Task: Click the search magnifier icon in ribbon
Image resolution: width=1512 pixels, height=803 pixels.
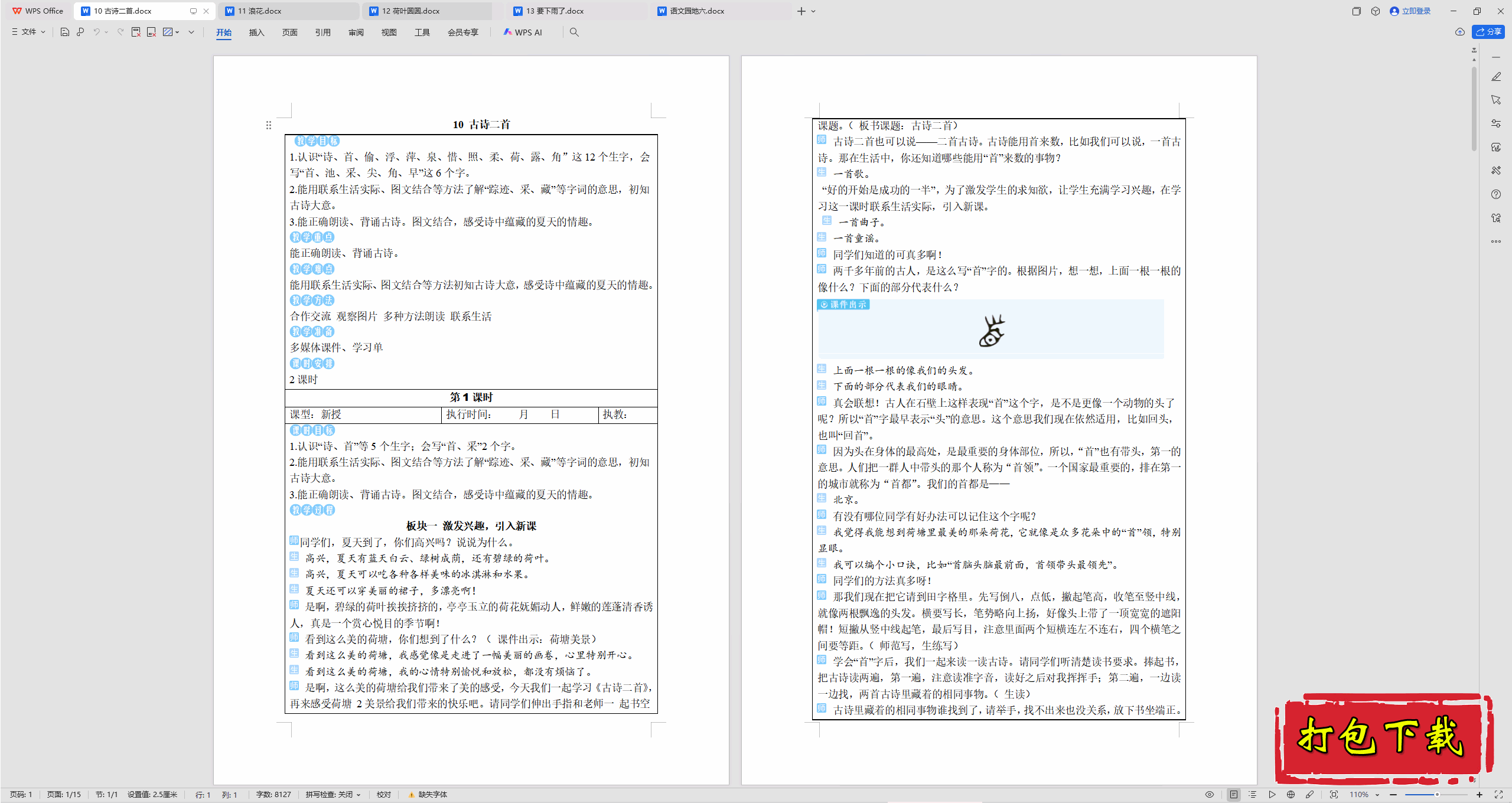Action: [x=574, y=32]
